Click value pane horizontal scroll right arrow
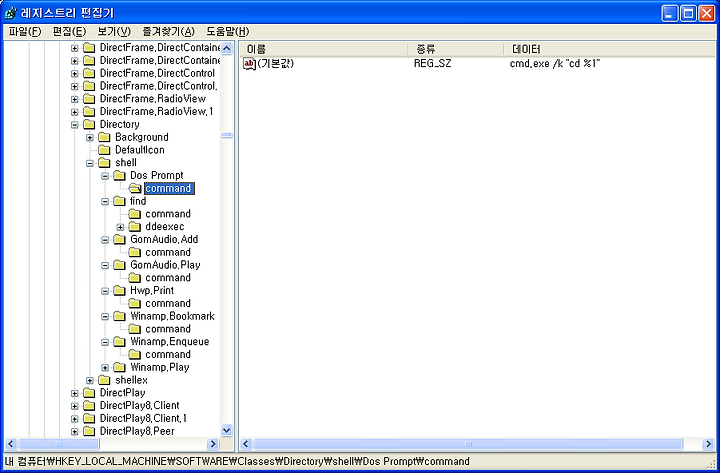This screenshot has height=473, width=720. (708, 444)
